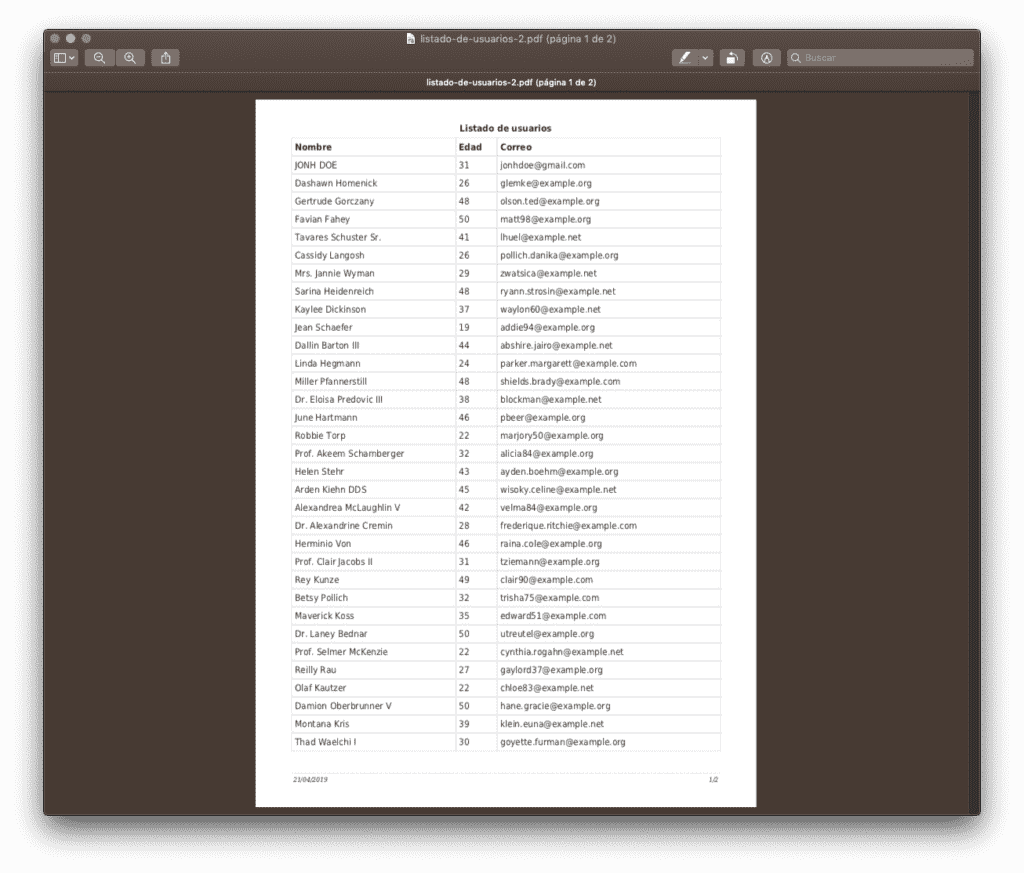Select email chloe83@example.net
The height and width of the screenshot is (873, 1024).
click(547, 688)
